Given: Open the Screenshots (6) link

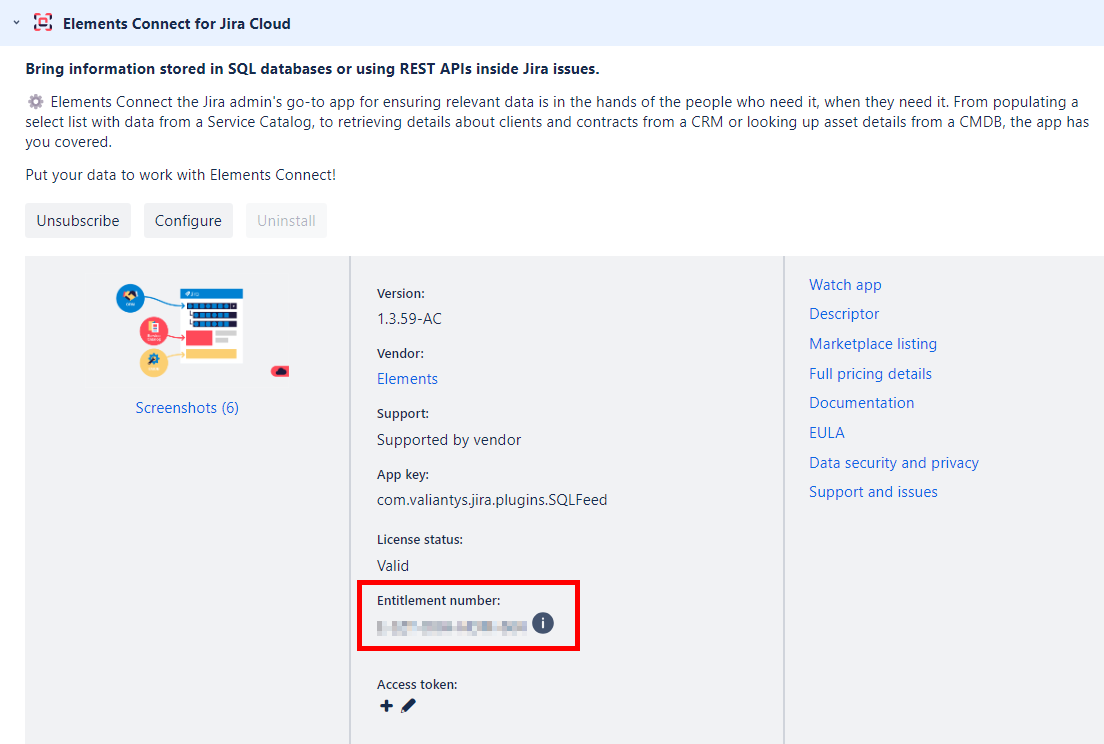Looking at the screenshot, I should click(x=187, y=408).
